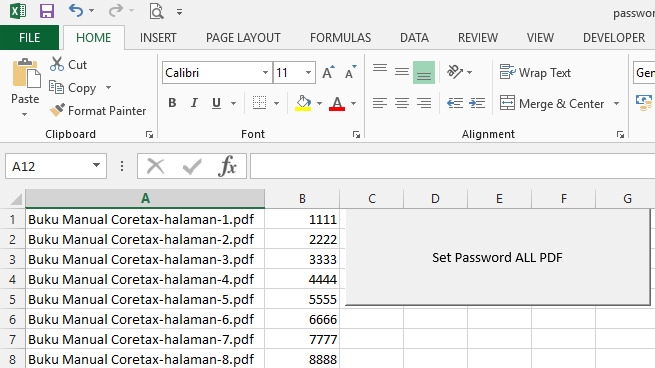Image resolution: width=655 pixels, height=368 pixels.
Task: Expand underline style dropdown
Action: coord(234,103)
